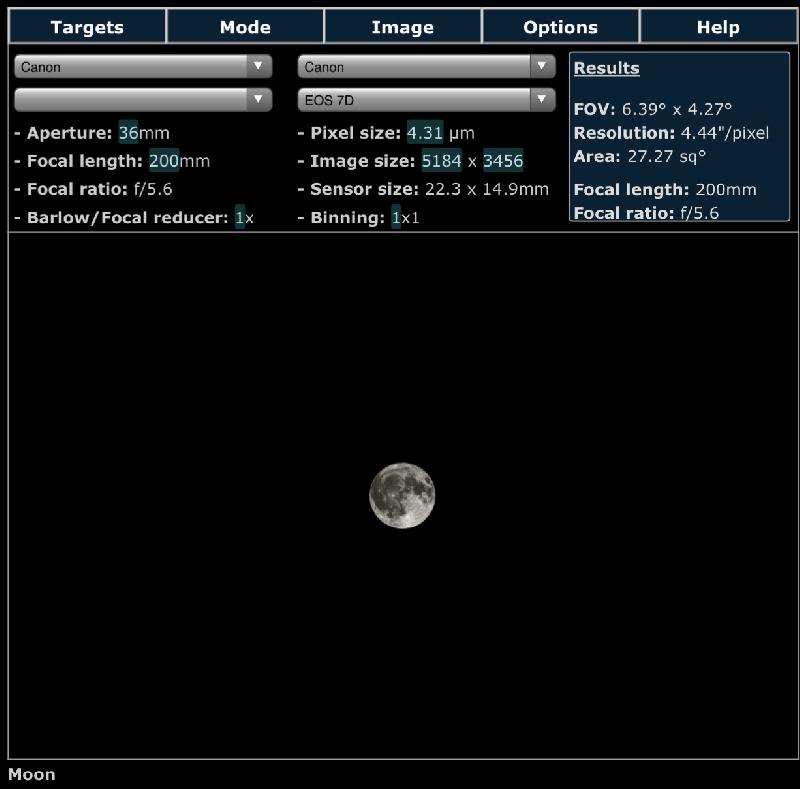Edit the Focal length value 200
Image resolution: width=800 pixels, height=789 pixels.
[164, 161]
